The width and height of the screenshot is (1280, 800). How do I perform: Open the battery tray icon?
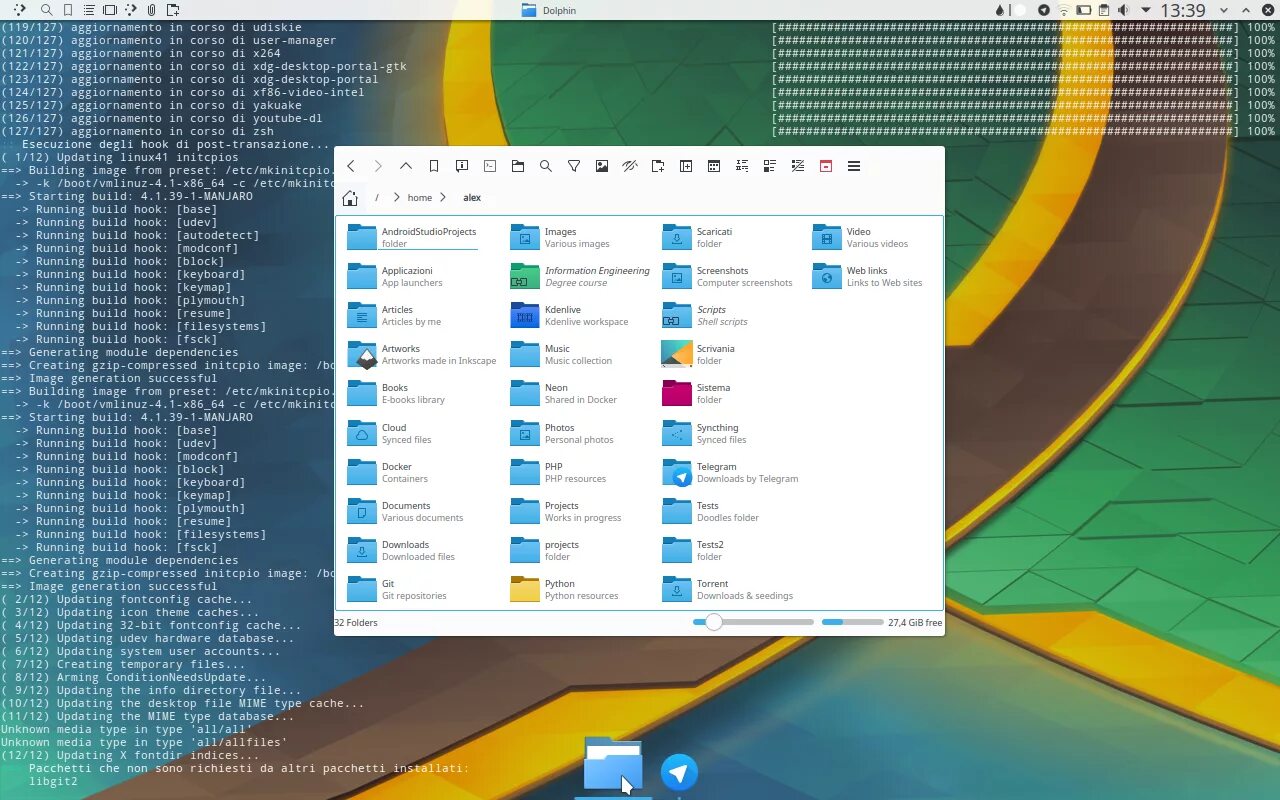tap(1083, 10)
